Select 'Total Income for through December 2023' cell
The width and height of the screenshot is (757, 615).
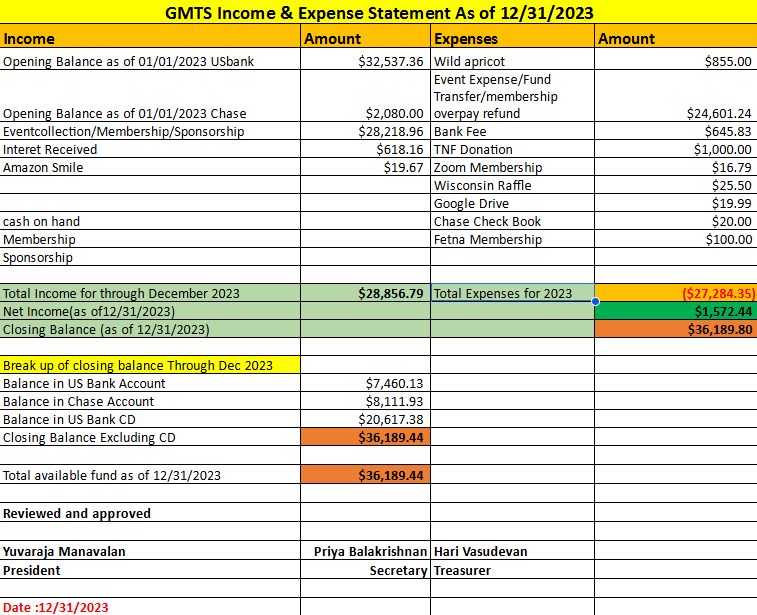coord(150,293)
